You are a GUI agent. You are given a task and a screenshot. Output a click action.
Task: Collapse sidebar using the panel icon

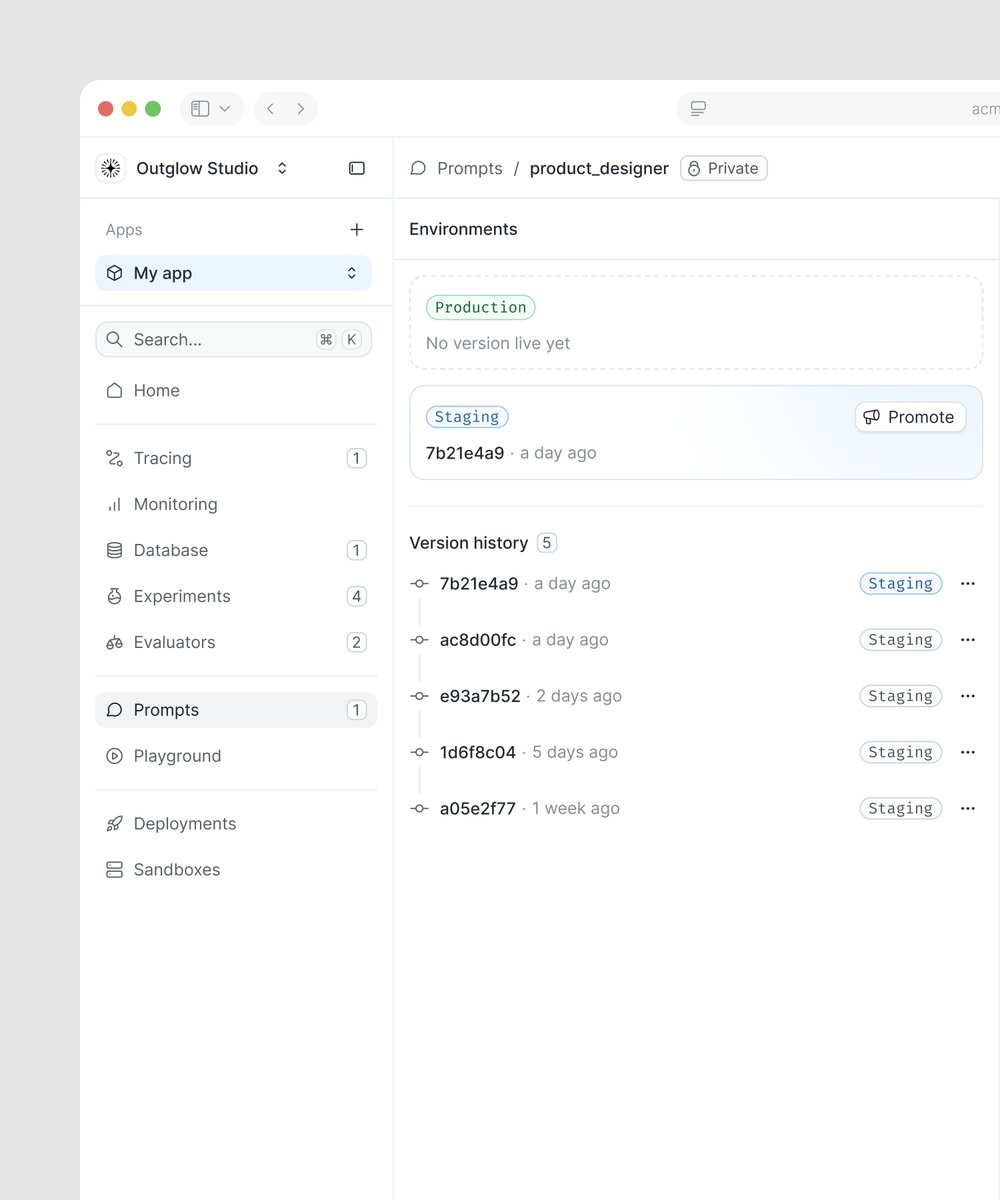(357, 168)
